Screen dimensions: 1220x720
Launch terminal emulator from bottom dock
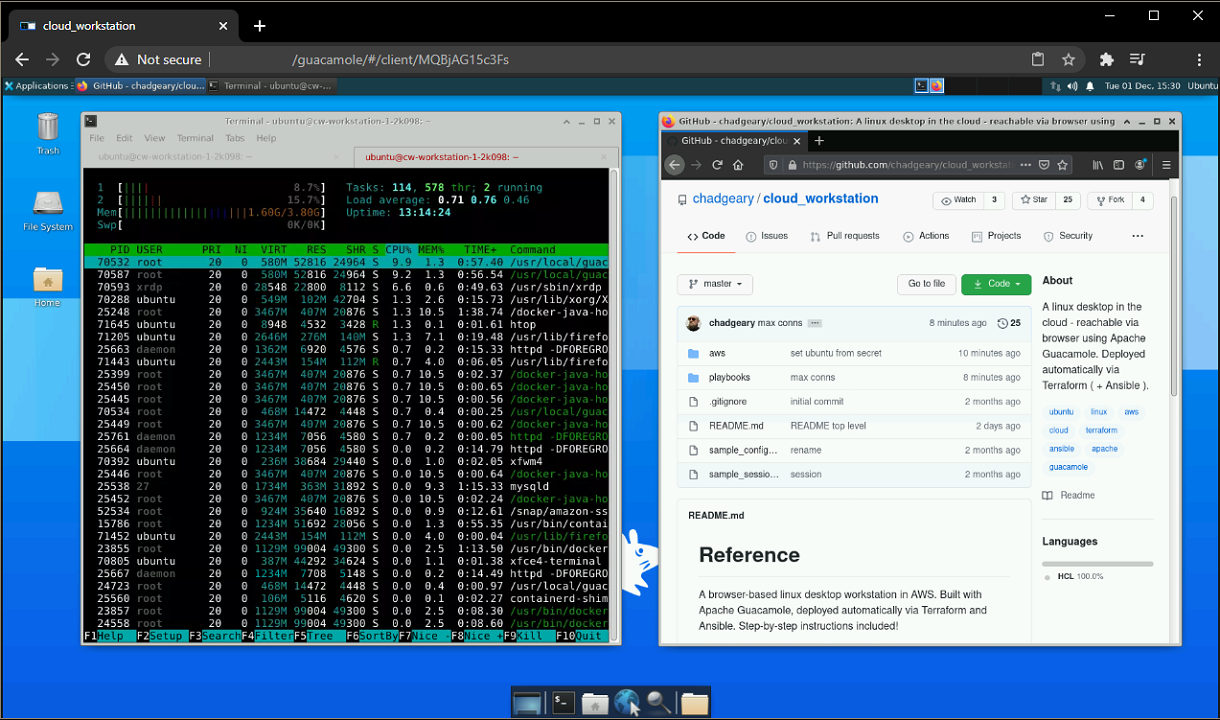[563, 703]
